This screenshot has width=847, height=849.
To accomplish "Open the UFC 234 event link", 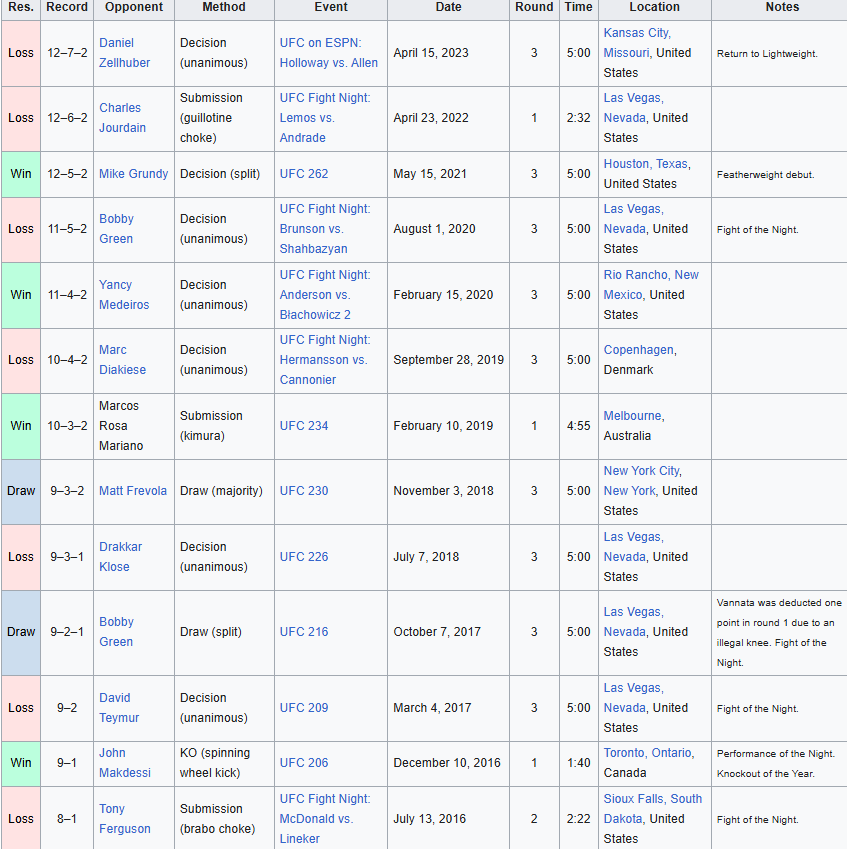I will 304,426.
